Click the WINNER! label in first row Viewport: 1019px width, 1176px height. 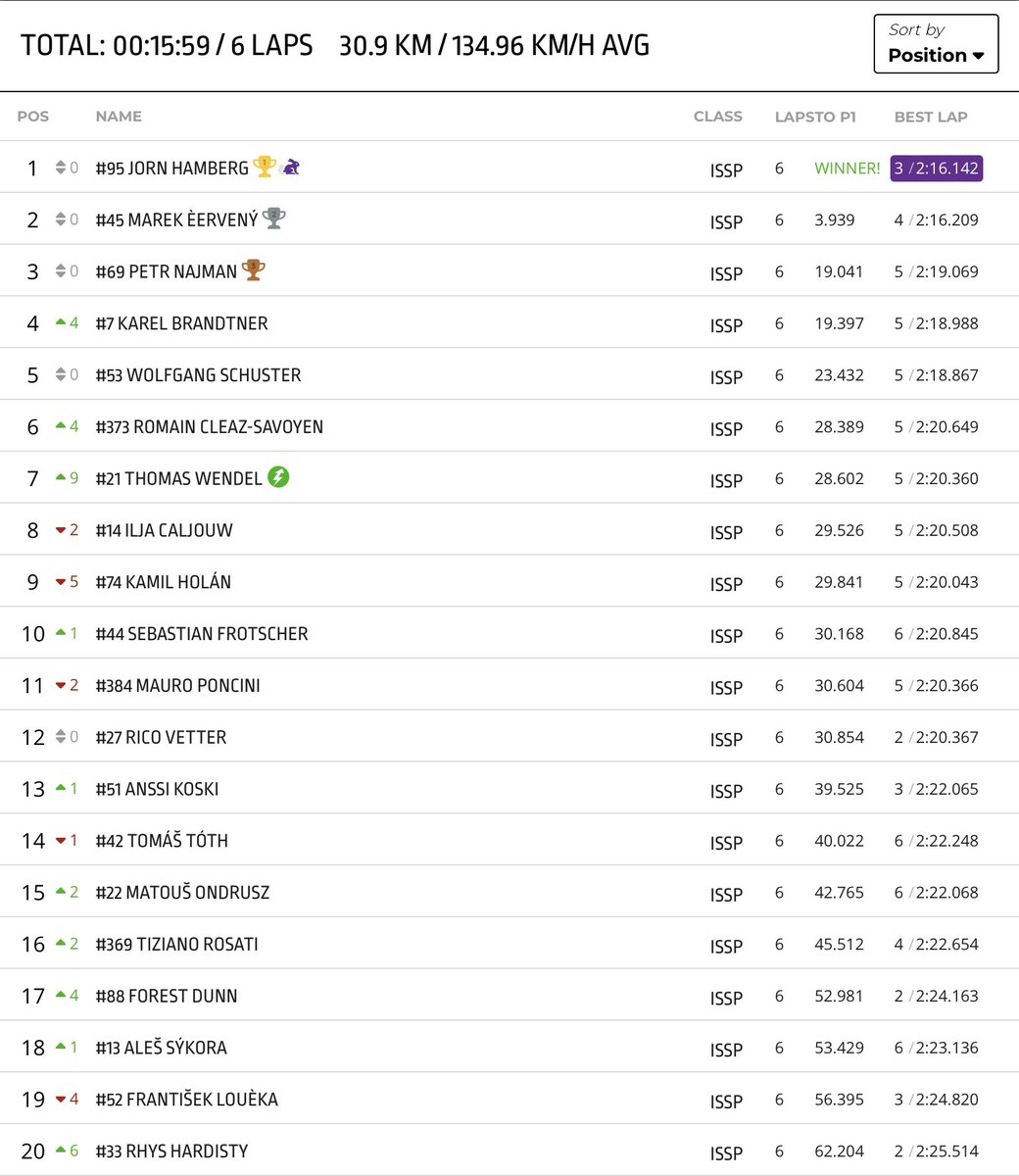(x=848, y=169)
